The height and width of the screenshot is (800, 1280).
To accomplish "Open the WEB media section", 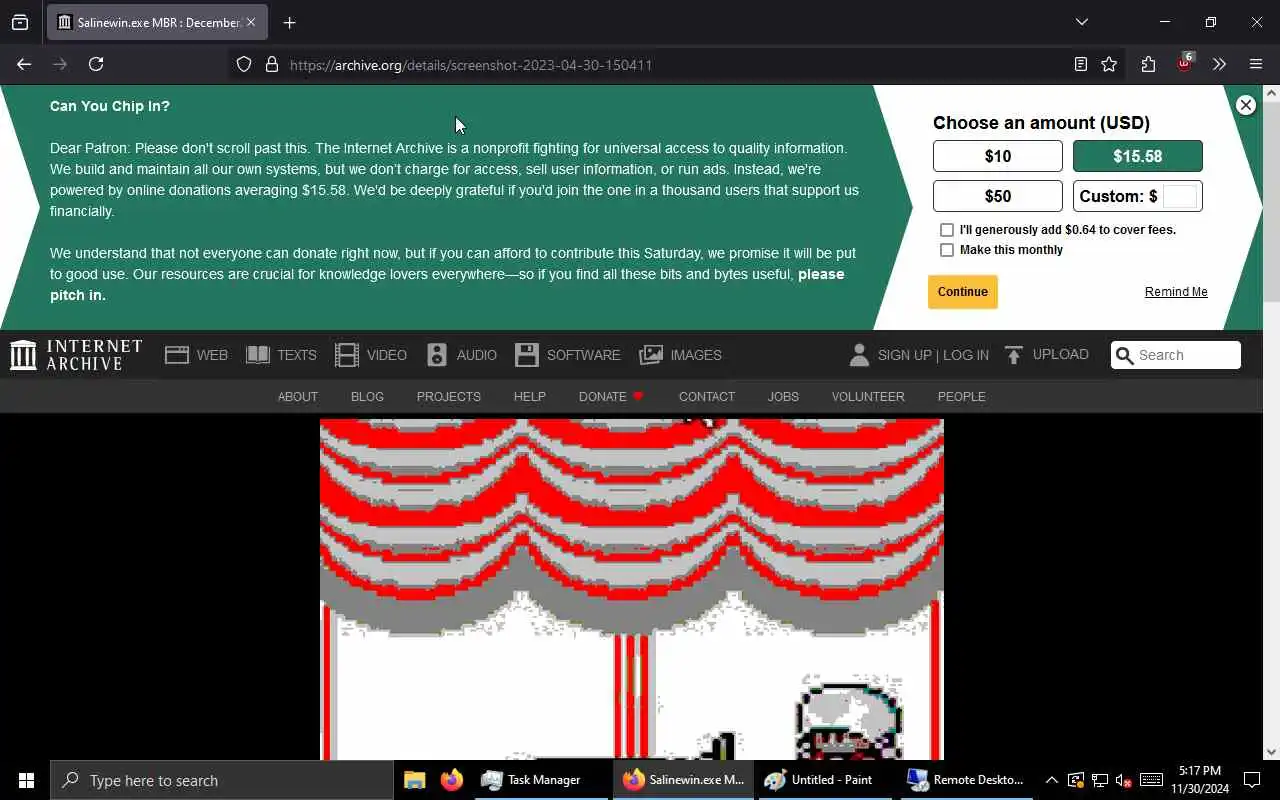I will coord(197,355).
